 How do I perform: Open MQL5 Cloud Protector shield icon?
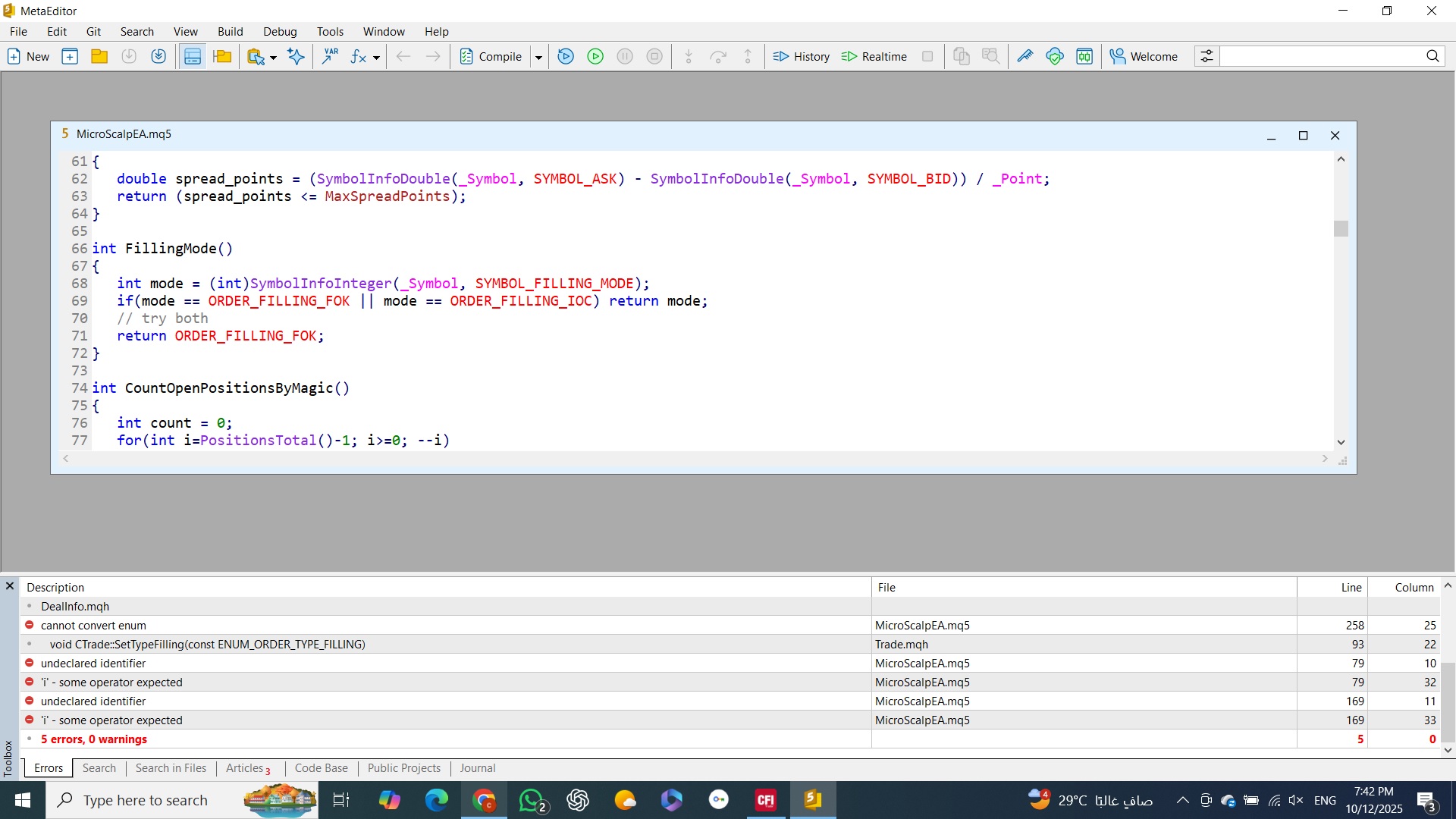(x=1054, y=56)
